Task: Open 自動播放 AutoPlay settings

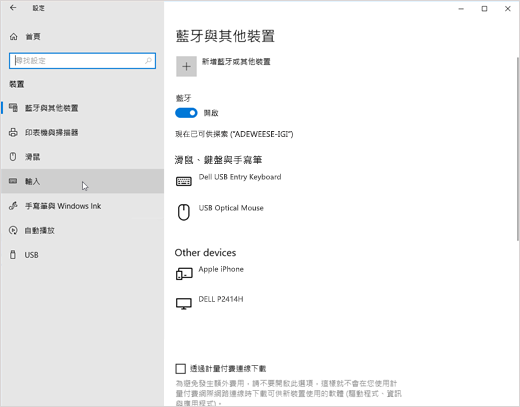Action: coord(82,230)
